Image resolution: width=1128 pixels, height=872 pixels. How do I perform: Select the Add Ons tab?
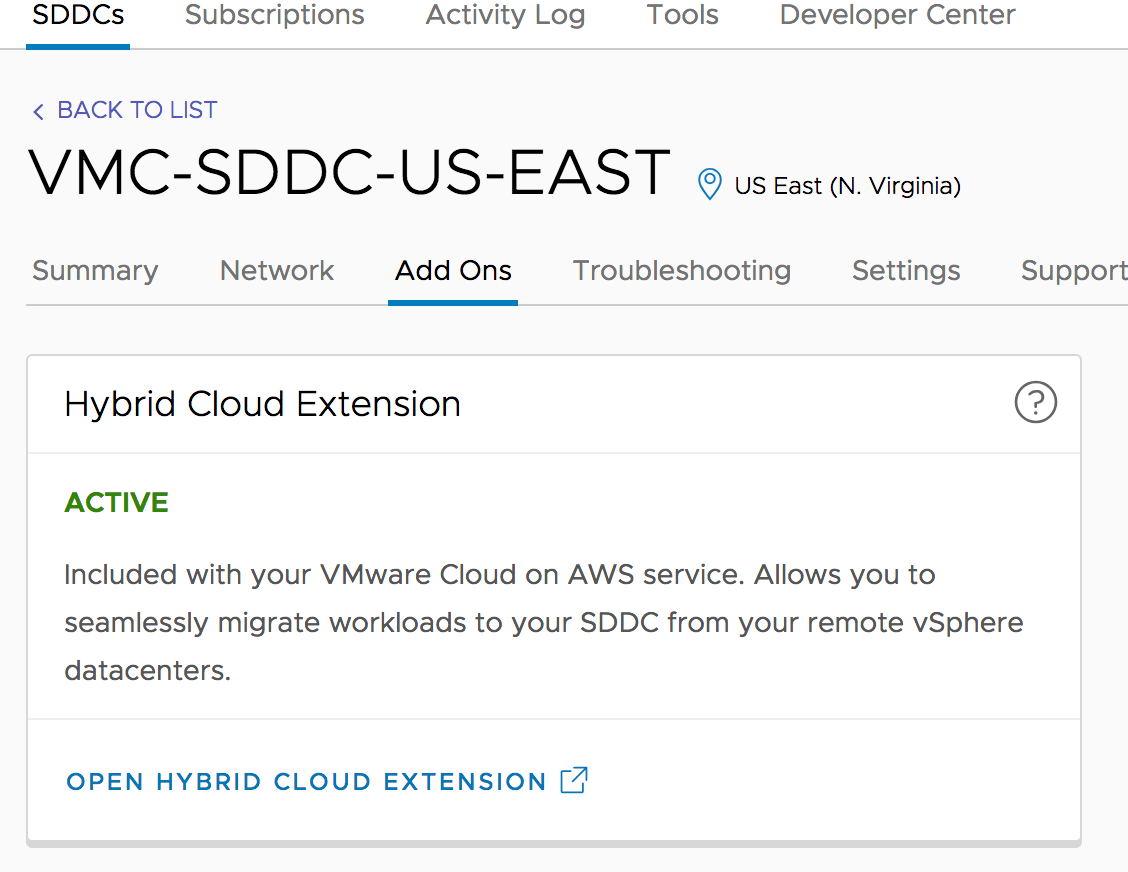[x=452, y=270]
